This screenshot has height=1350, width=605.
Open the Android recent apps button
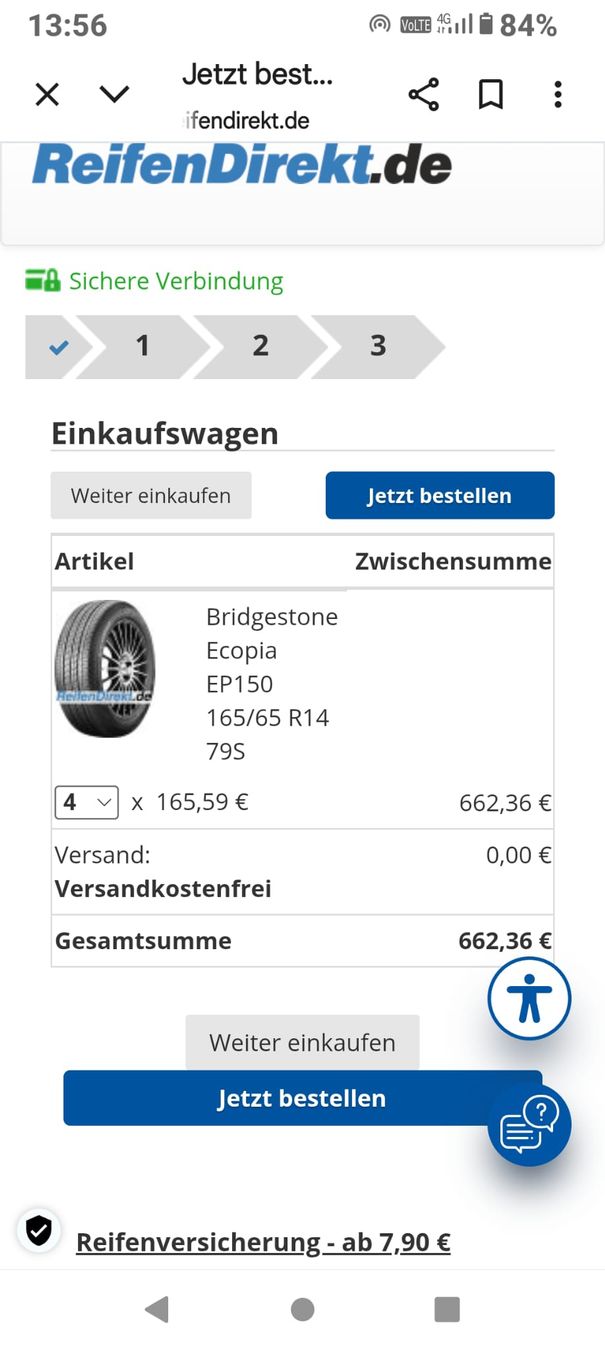(447, 1309)
